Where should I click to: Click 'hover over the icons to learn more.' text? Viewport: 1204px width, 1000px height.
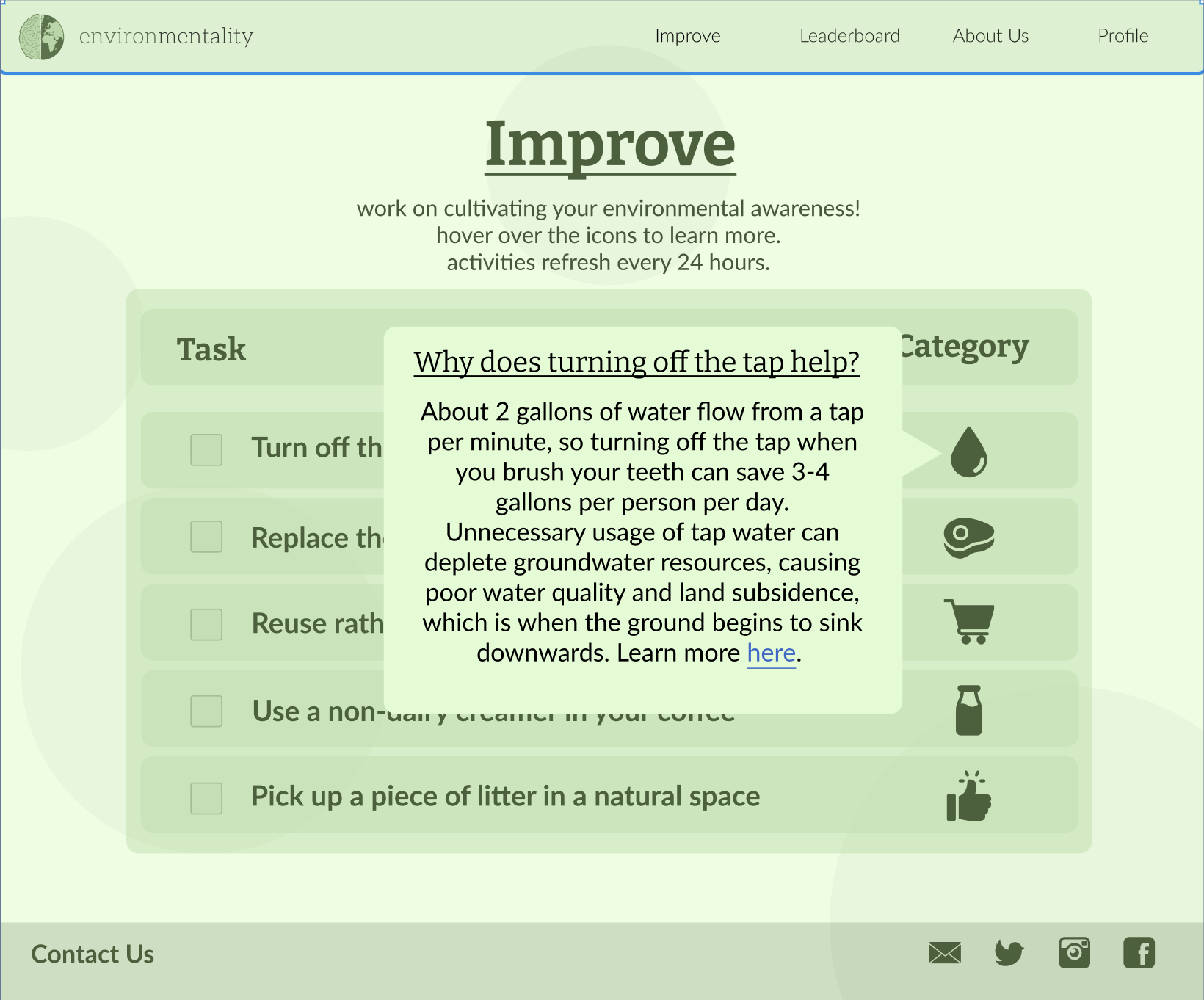tap(609, 236)
